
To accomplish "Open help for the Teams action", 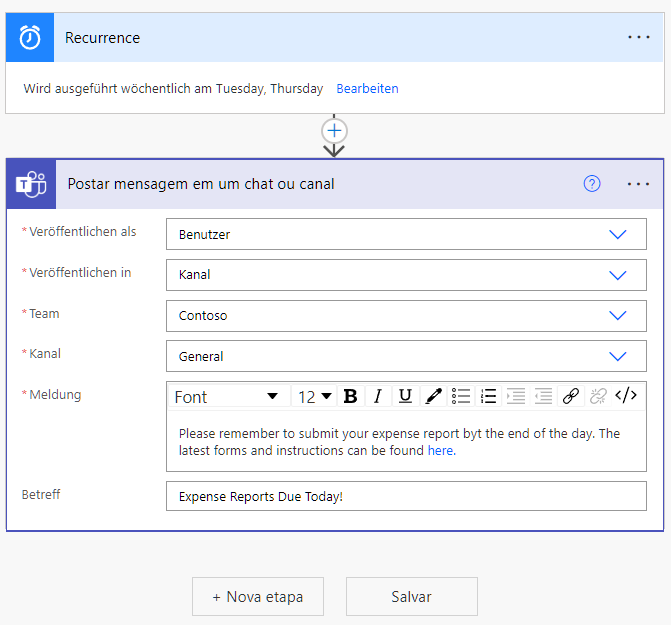I will click(x=592, y=184).
